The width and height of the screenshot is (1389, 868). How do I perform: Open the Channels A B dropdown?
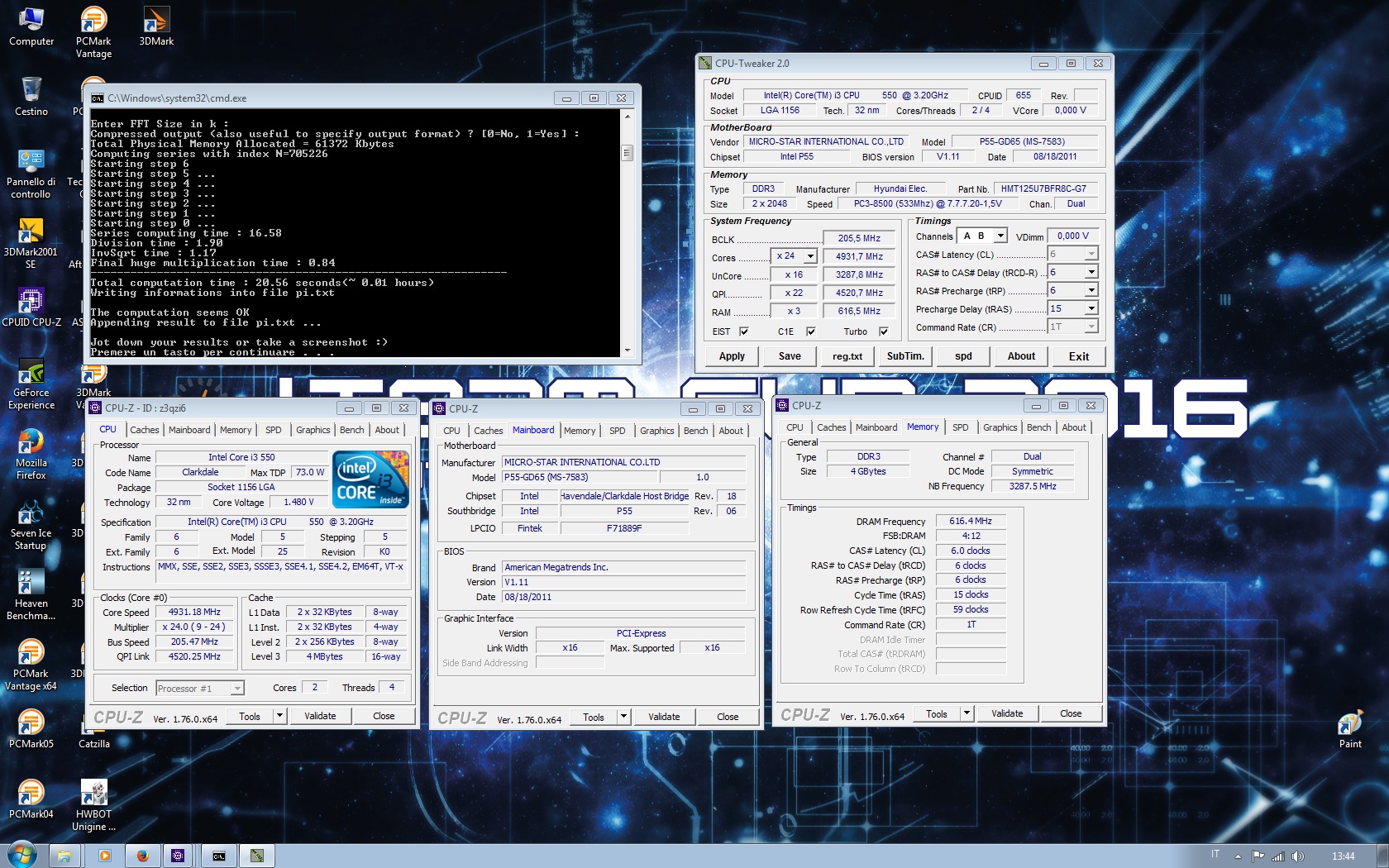pos(1000,236)
